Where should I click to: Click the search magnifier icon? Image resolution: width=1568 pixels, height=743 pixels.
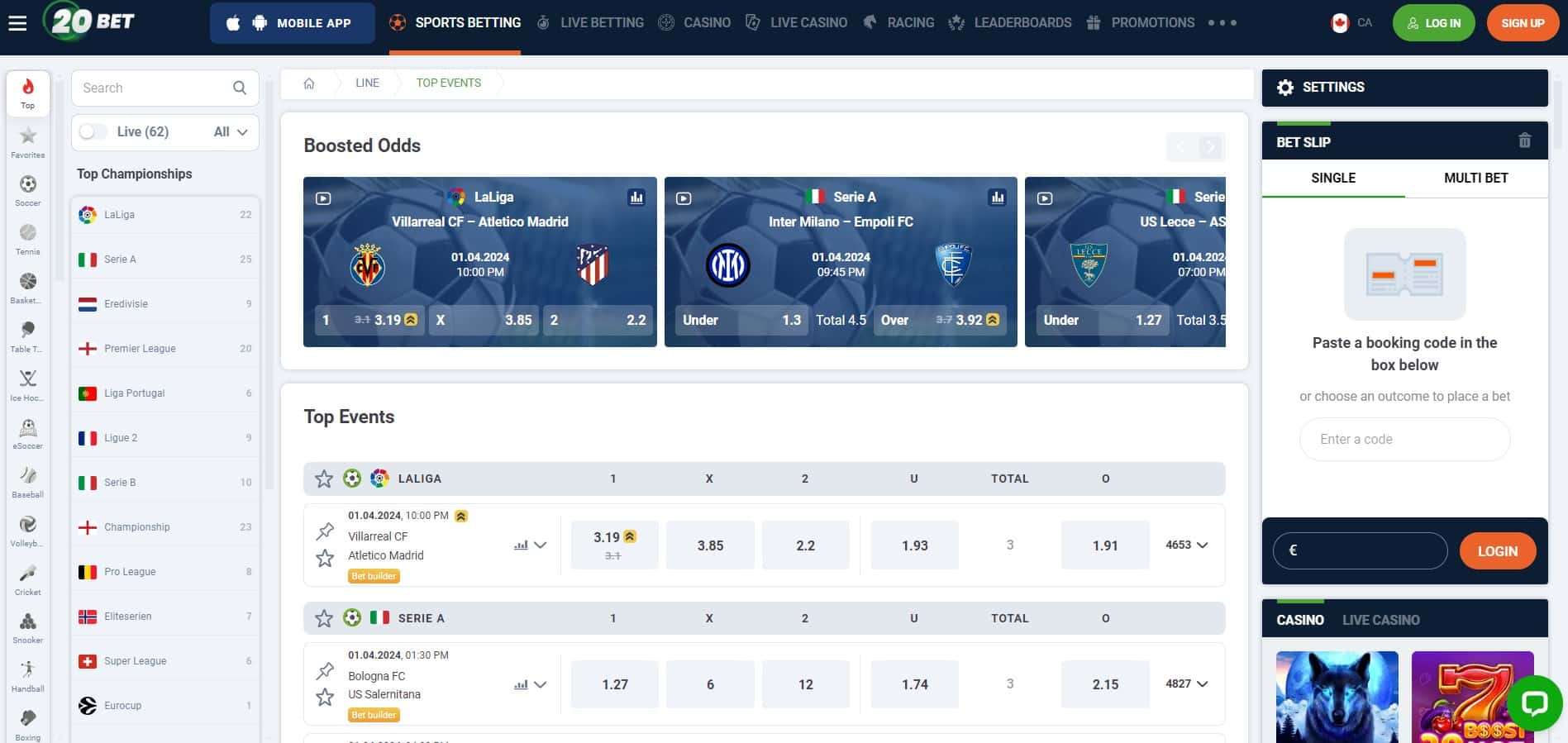pos(240,88)
